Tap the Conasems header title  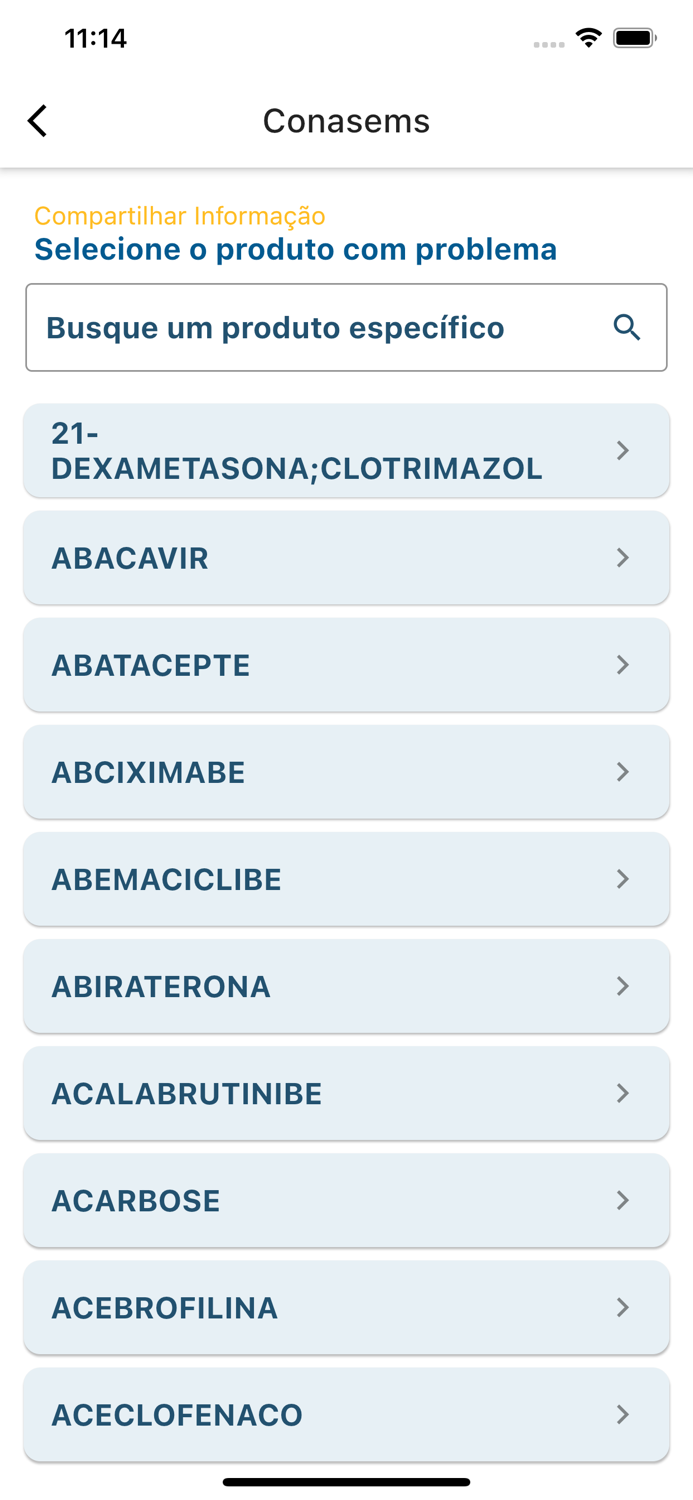[346, 120]
